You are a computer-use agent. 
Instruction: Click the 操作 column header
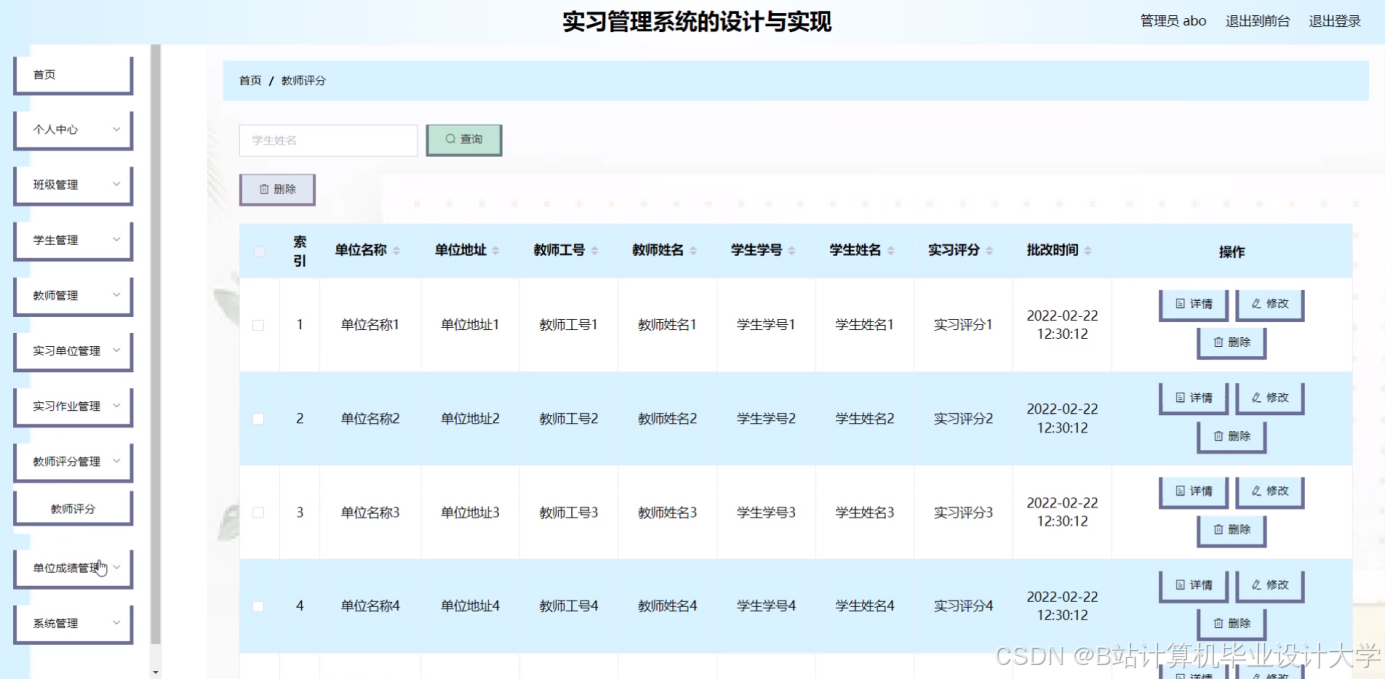pos(1232,252)
